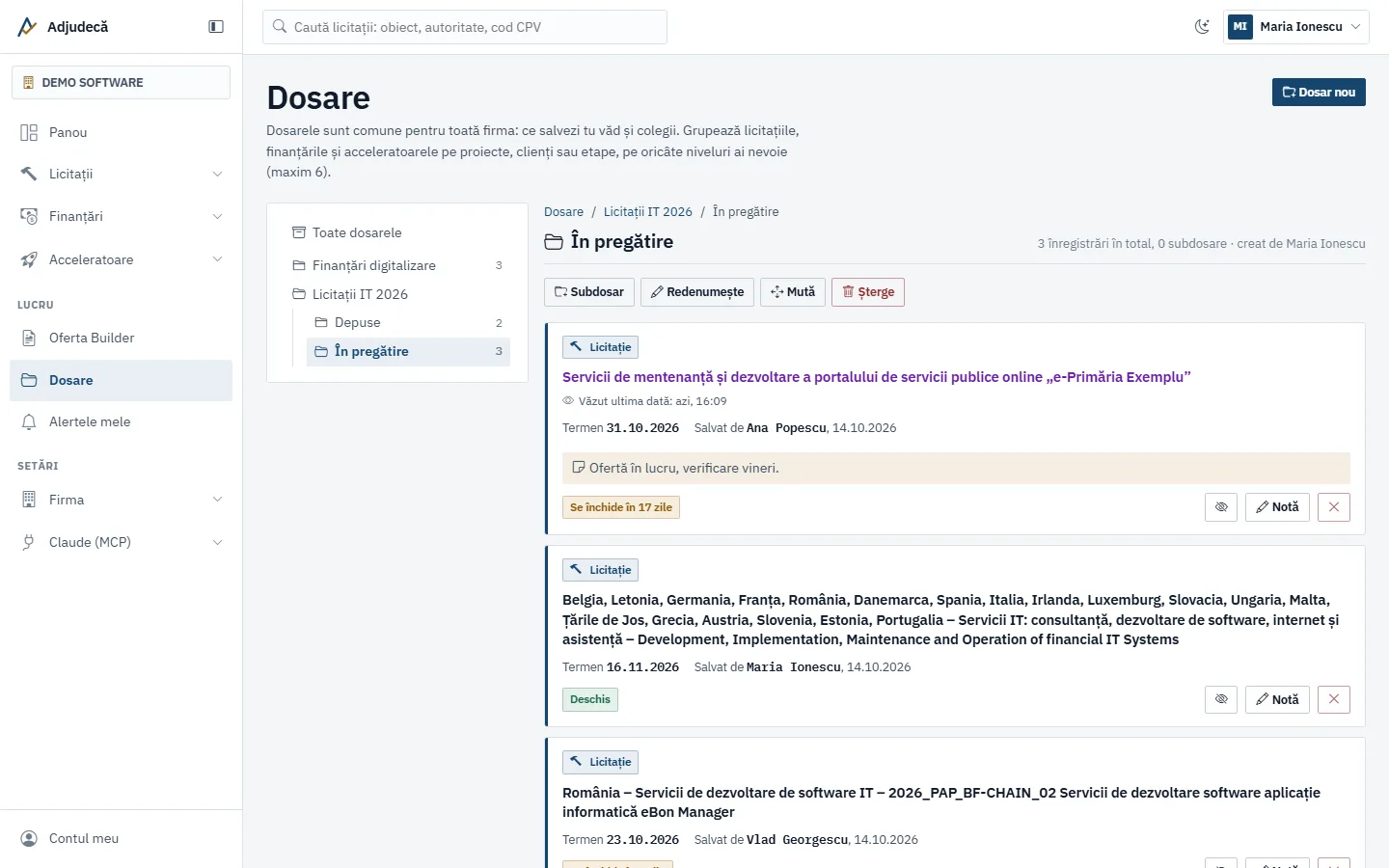Click the Deschis status badge
The image size is (1389, 868).
point(590,699)
